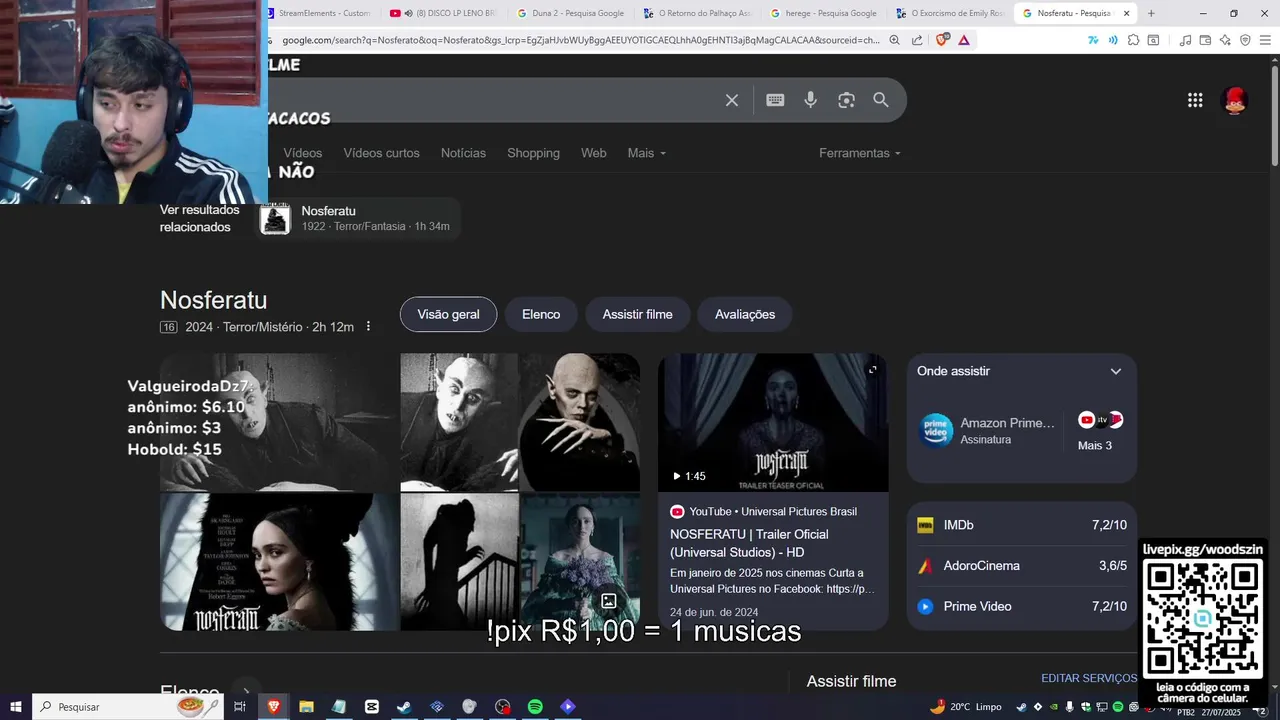Open Brave Wallet icon
The image size is (1280, 720).
pos(1205,40)
